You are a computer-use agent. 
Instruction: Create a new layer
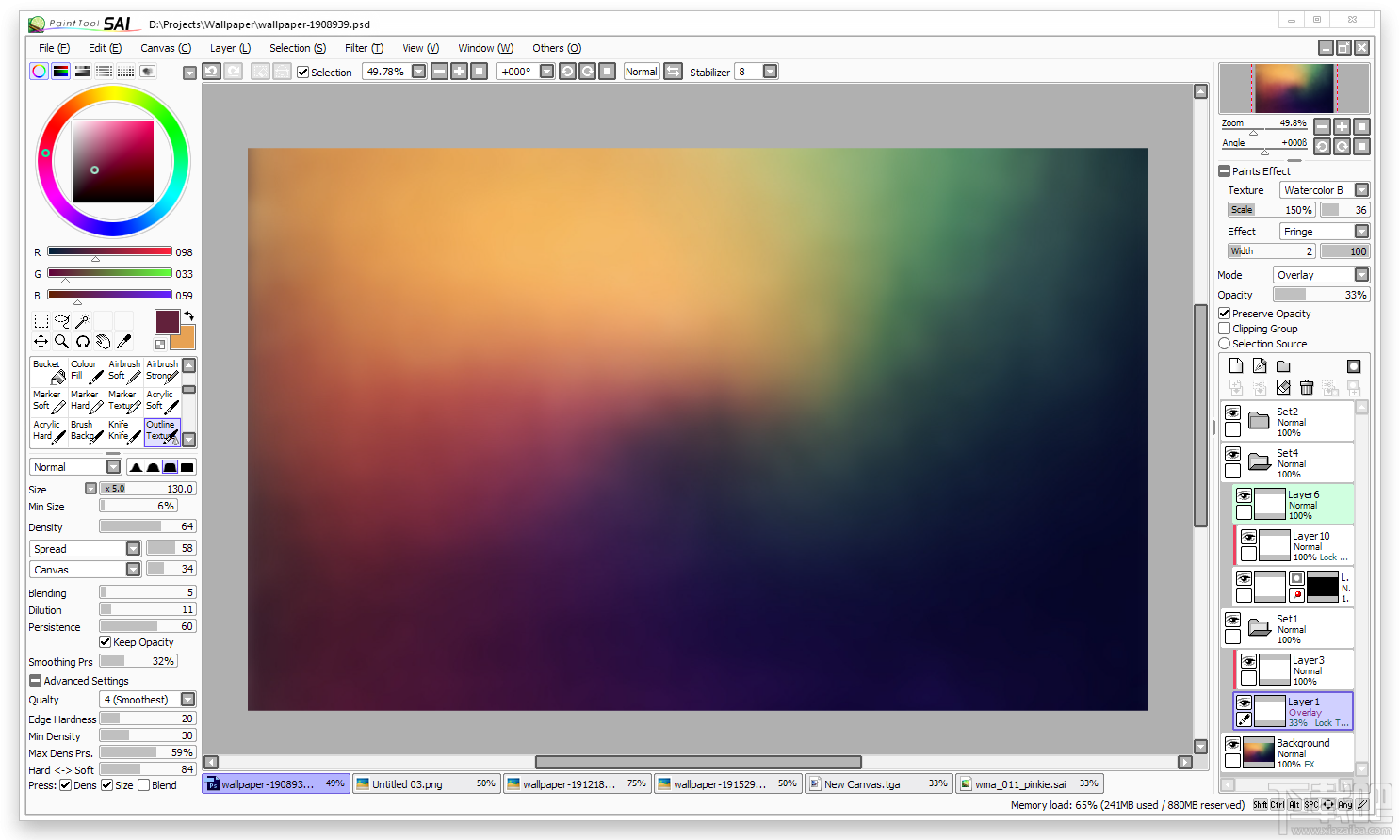point(1234,366)
